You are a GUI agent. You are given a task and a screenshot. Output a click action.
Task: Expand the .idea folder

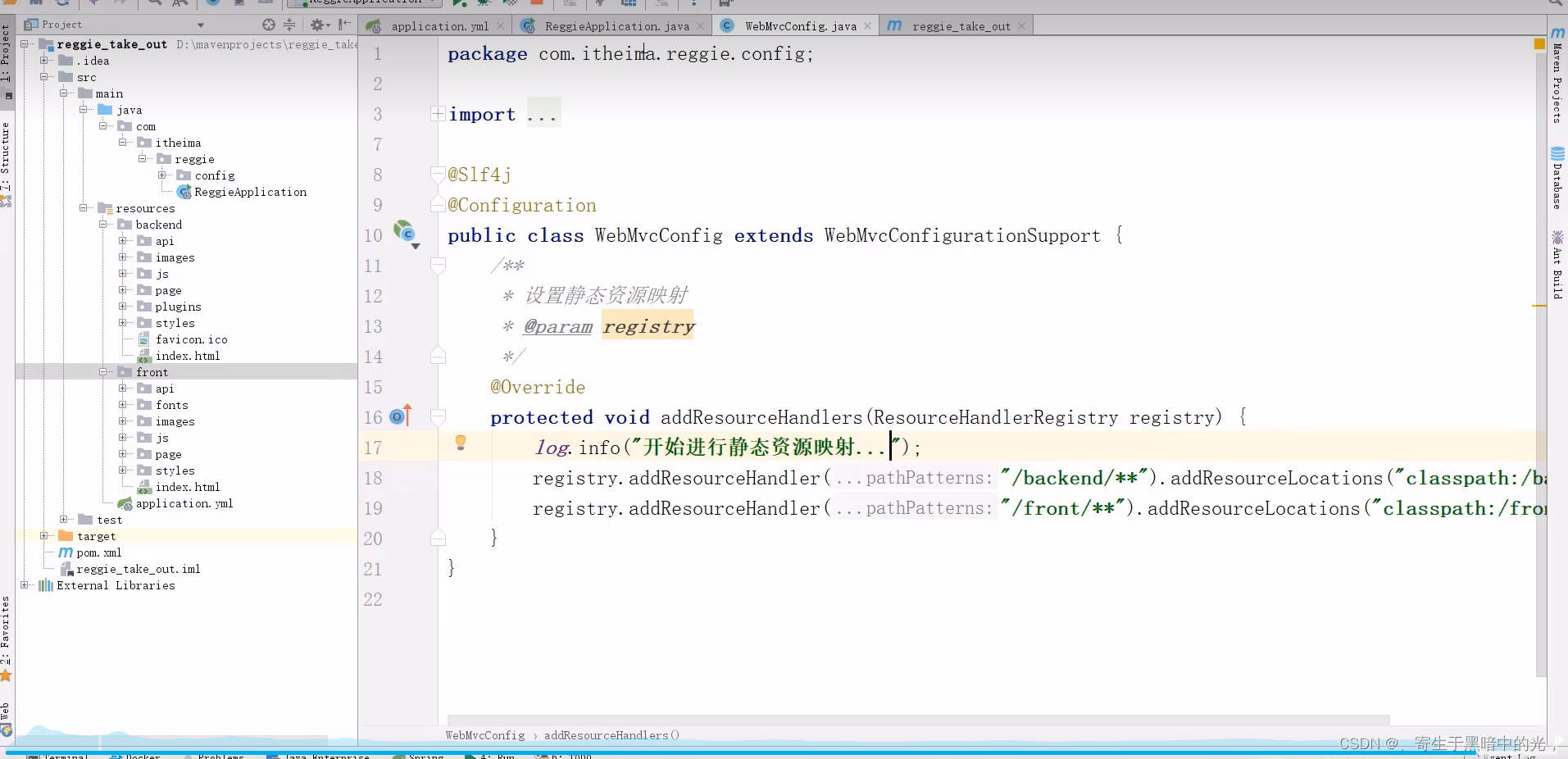click(x=44, y=61)
